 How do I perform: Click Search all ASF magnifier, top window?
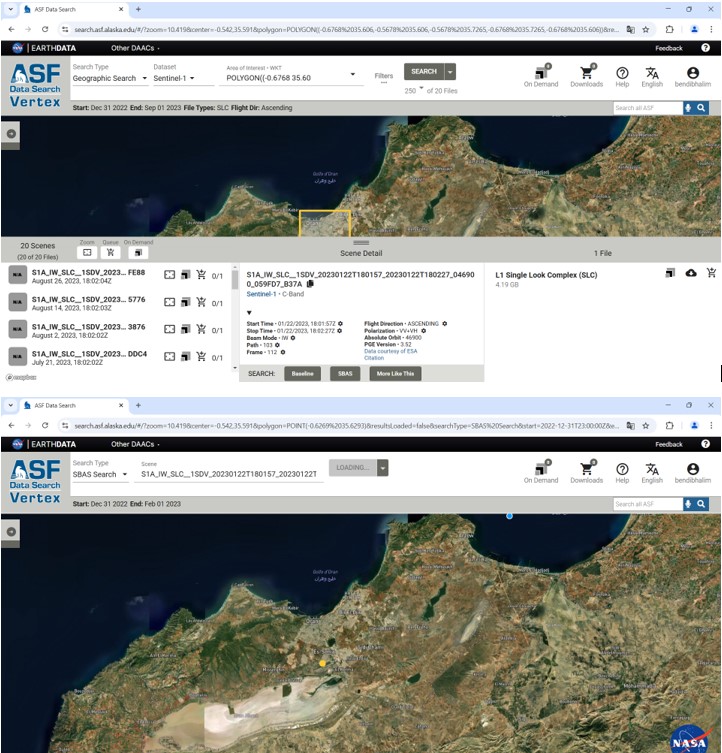[x=701, y=108]
